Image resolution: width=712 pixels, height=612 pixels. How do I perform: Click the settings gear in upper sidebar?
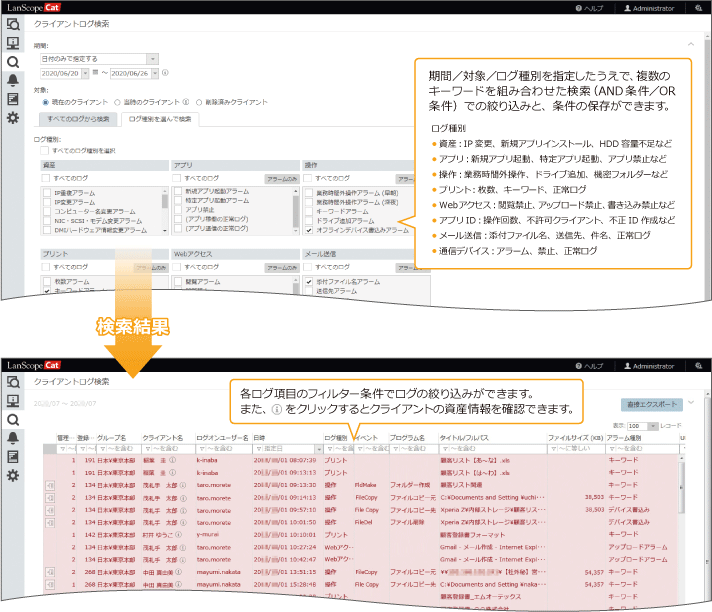pyautogui.click(x=13, y=118)
